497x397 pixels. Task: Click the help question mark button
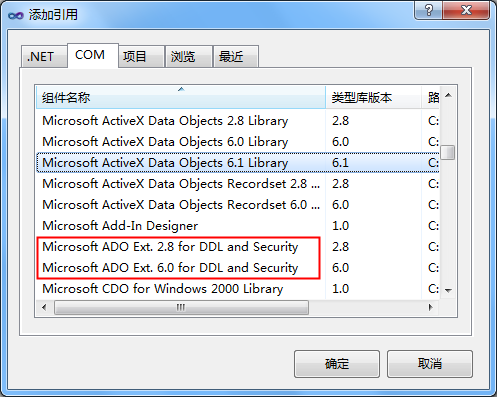[x=429, y=10]
